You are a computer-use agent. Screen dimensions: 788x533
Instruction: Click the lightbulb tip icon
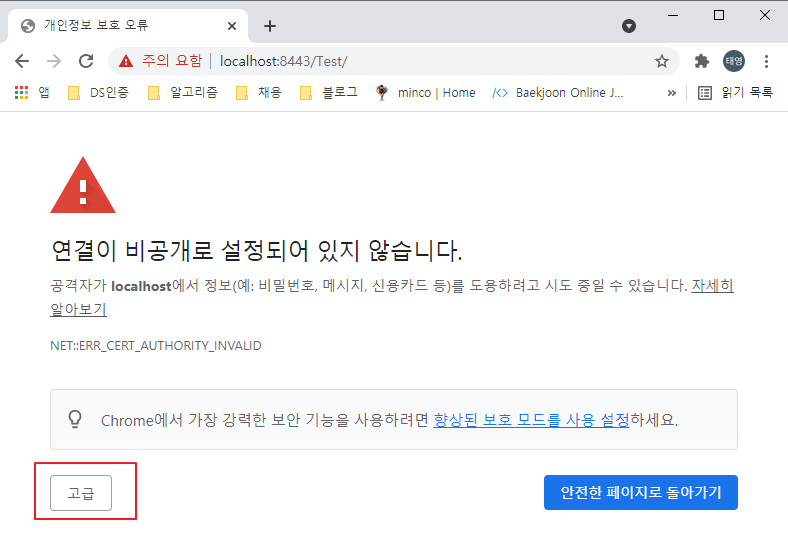[x=75, y=419]
